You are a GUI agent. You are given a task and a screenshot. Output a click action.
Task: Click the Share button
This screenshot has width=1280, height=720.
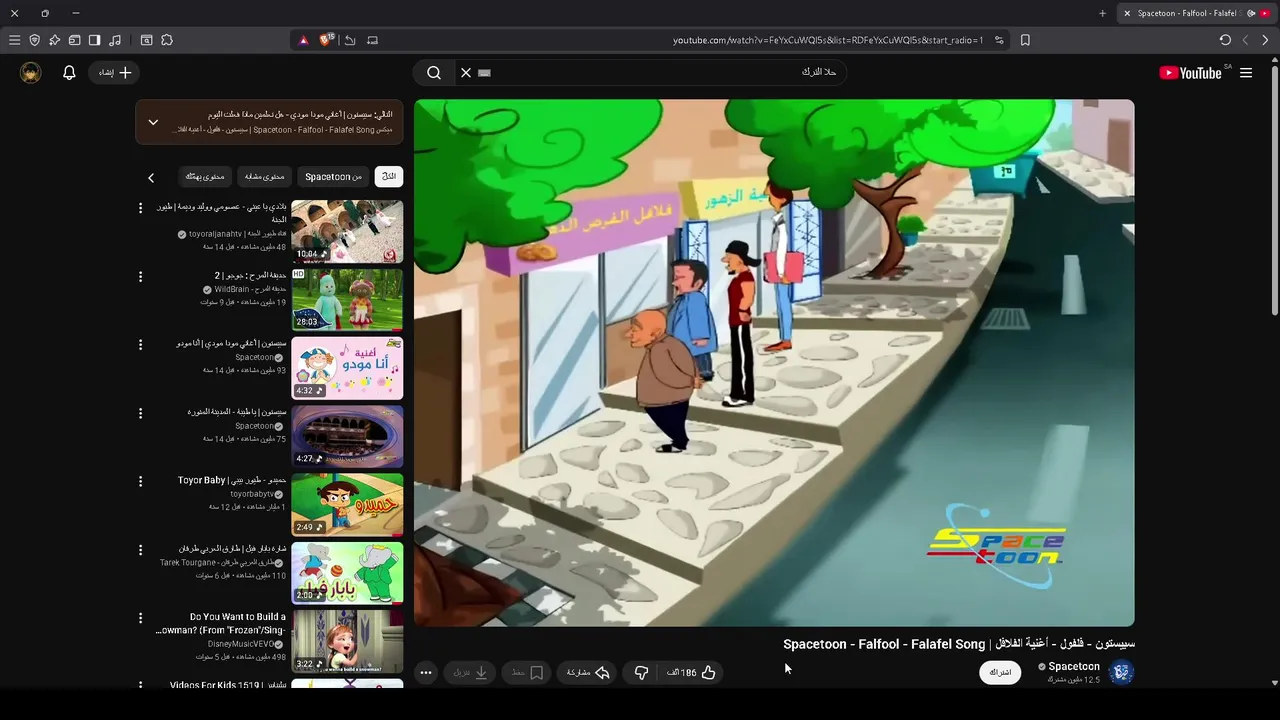588,673
